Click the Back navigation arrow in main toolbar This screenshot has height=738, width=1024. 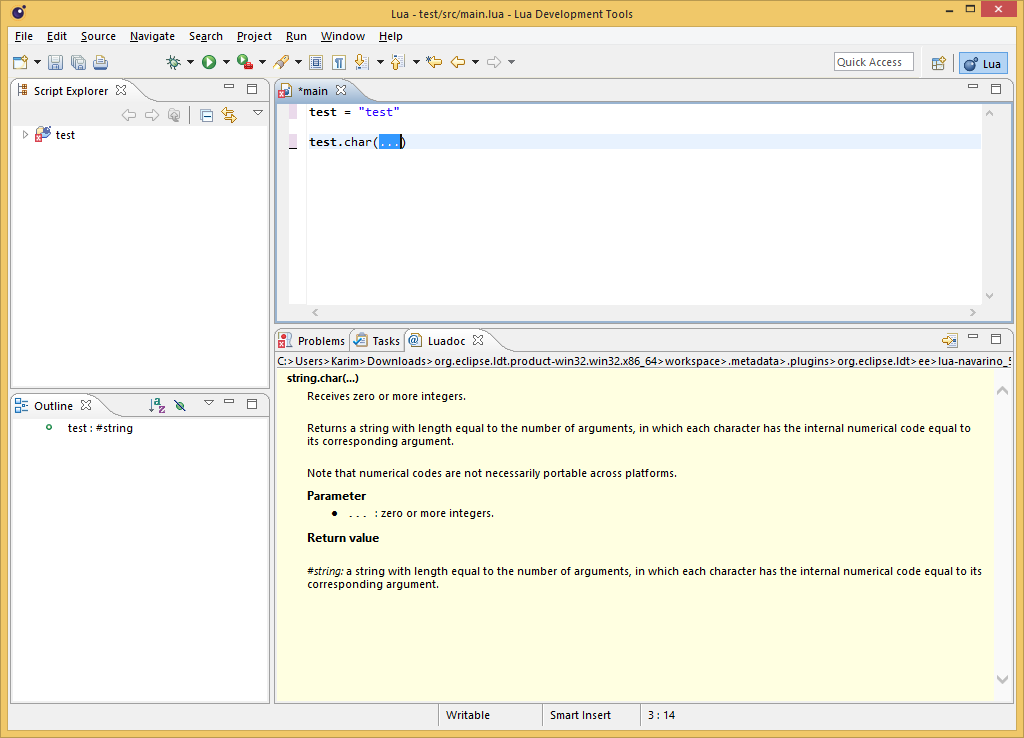[x=458, y=62]
